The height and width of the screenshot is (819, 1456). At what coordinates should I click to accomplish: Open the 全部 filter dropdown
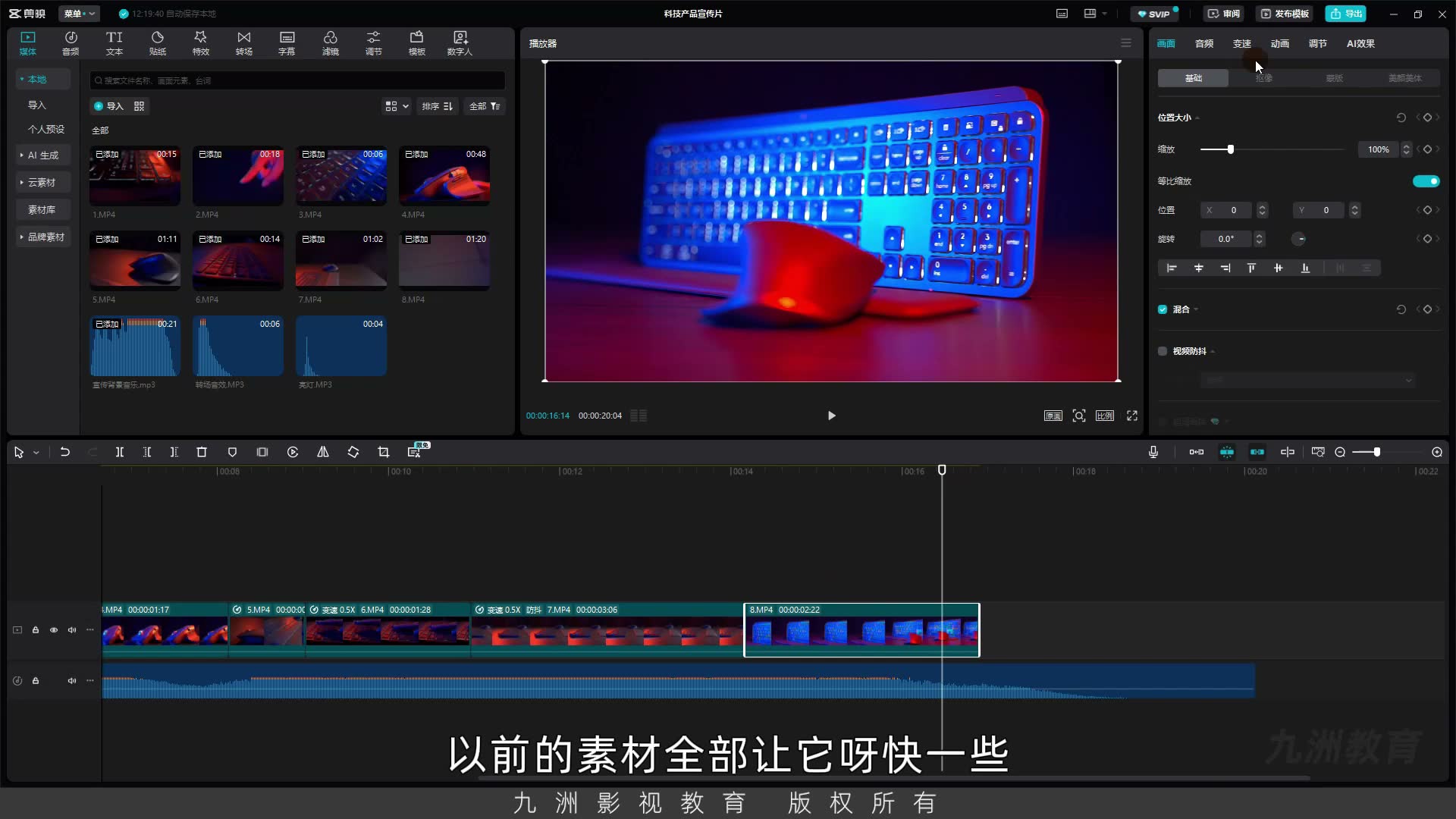point(485,106)
